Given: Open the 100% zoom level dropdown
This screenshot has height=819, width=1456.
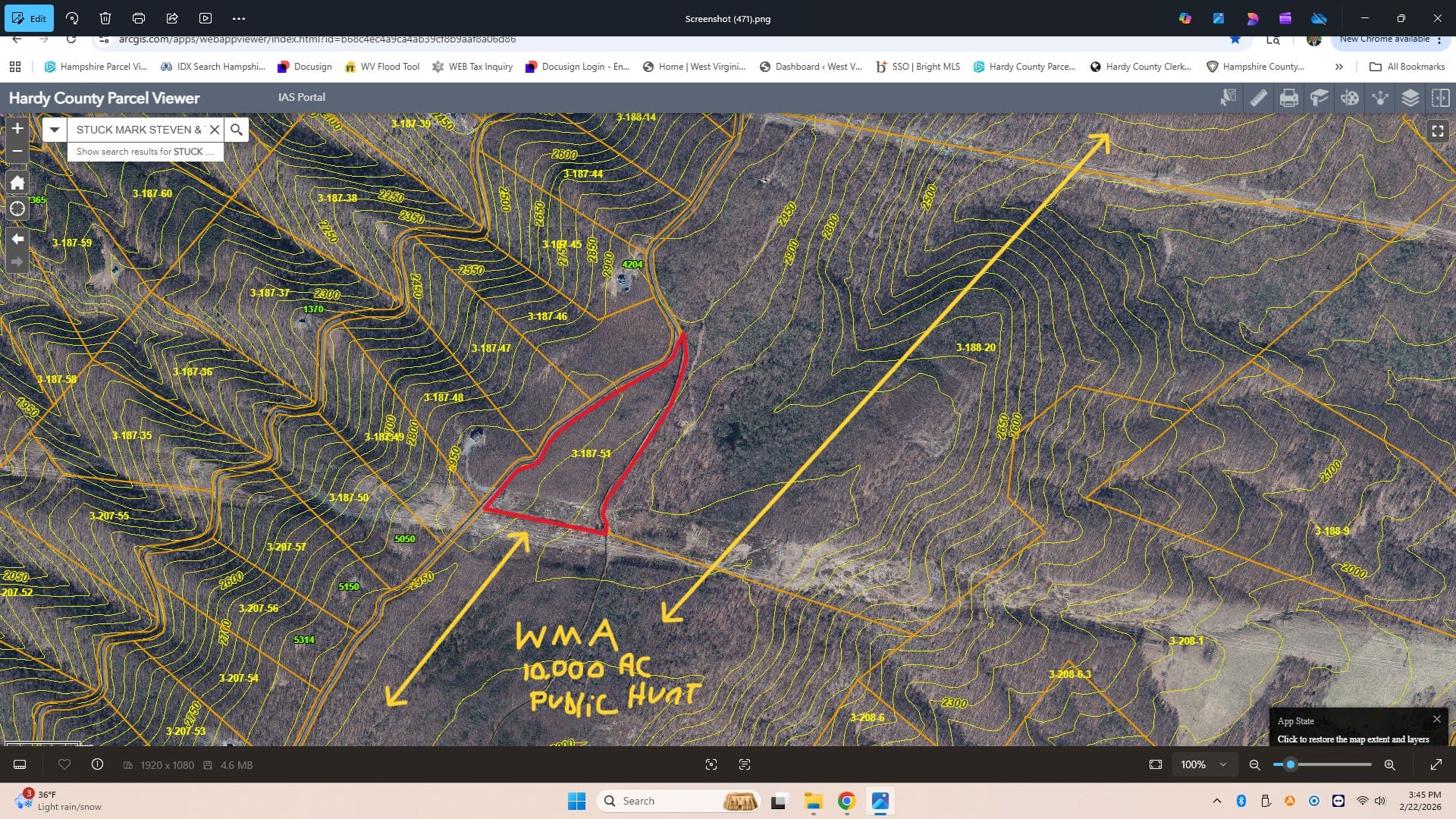Looking at the screenshot, I should pyautogui.click(x=1203, y=764).
